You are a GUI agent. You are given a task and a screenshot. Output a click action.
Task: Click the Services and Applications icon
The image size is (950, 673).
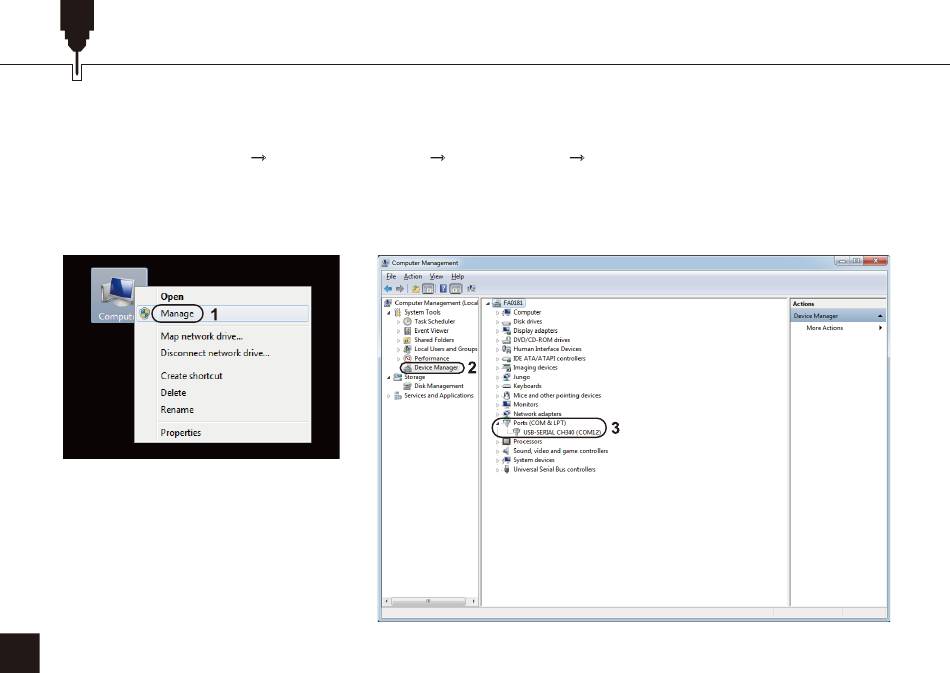tap(398, 396)
